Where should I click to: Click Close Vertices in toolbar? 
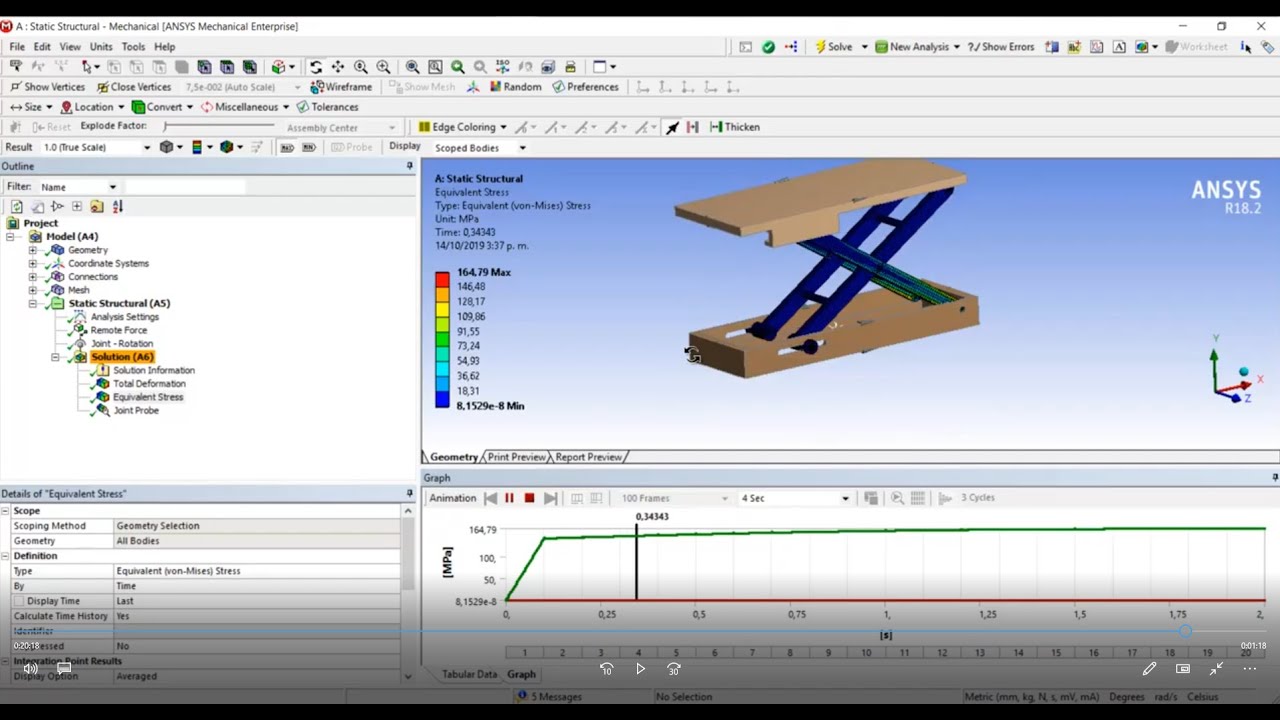[x=132, y=87]
